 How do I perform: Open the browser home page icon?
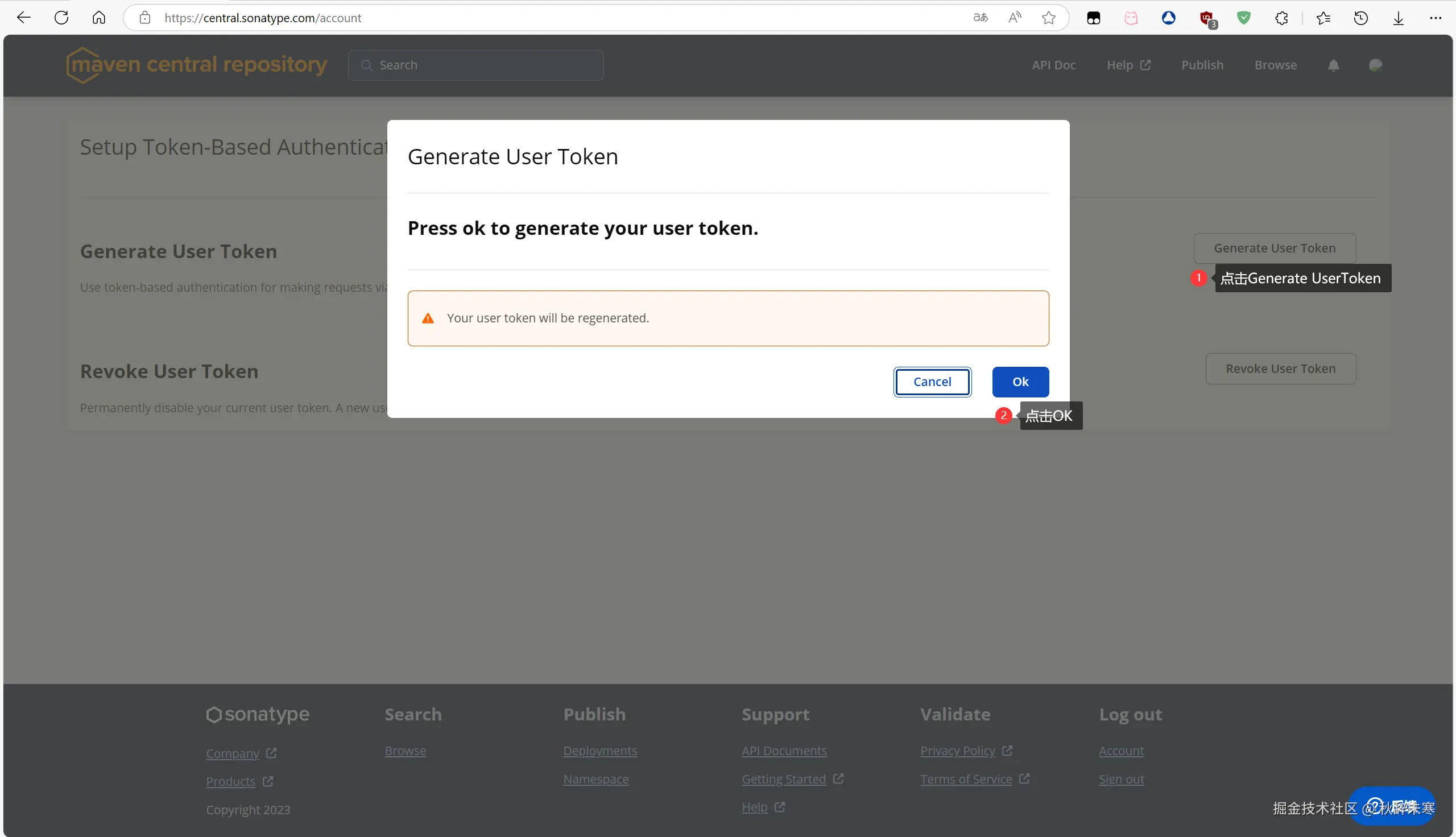99,18
